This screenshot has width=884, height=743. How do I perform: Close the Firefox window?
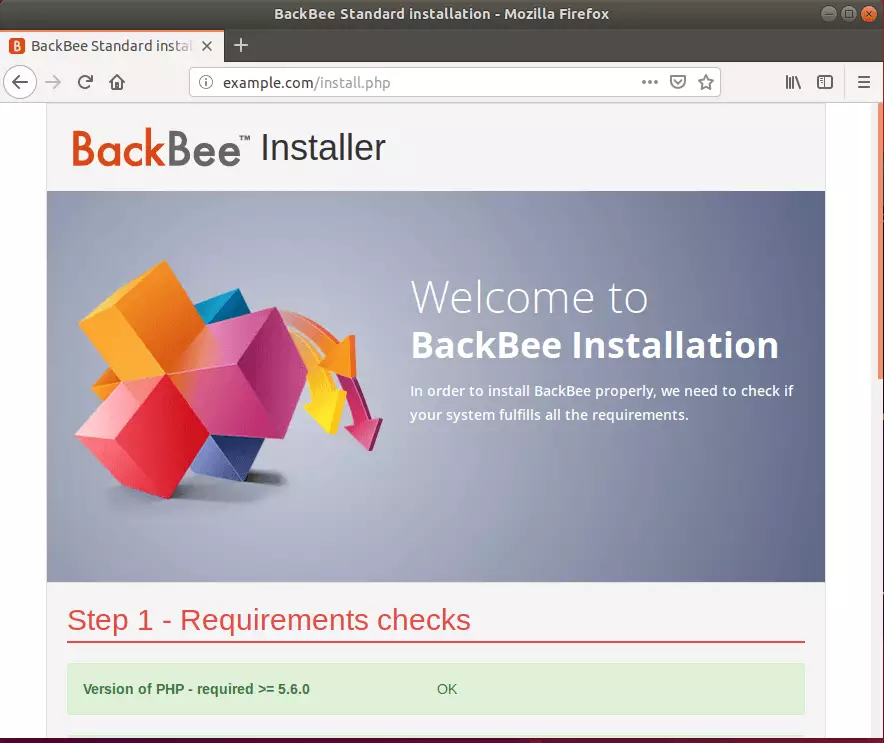(x=869, y=14)
